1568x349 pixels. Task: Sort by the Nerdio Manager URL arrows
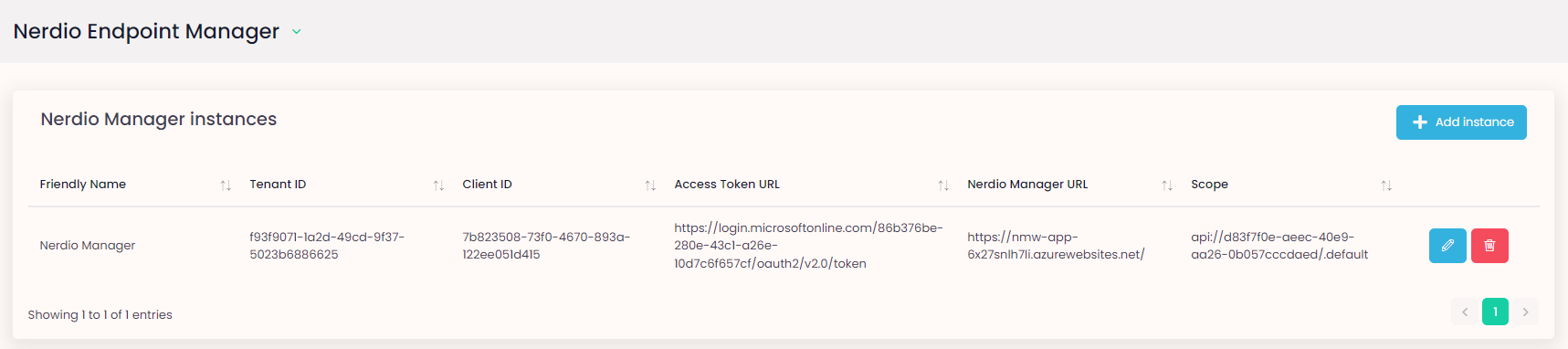1167,185
